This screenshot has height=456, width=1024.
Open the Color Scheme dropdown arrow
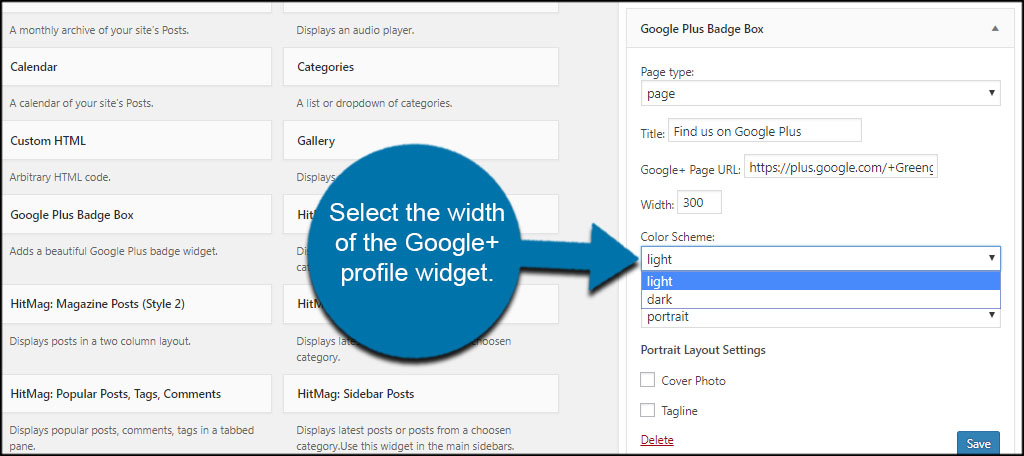pyautogui.click(x=991, y=259)
